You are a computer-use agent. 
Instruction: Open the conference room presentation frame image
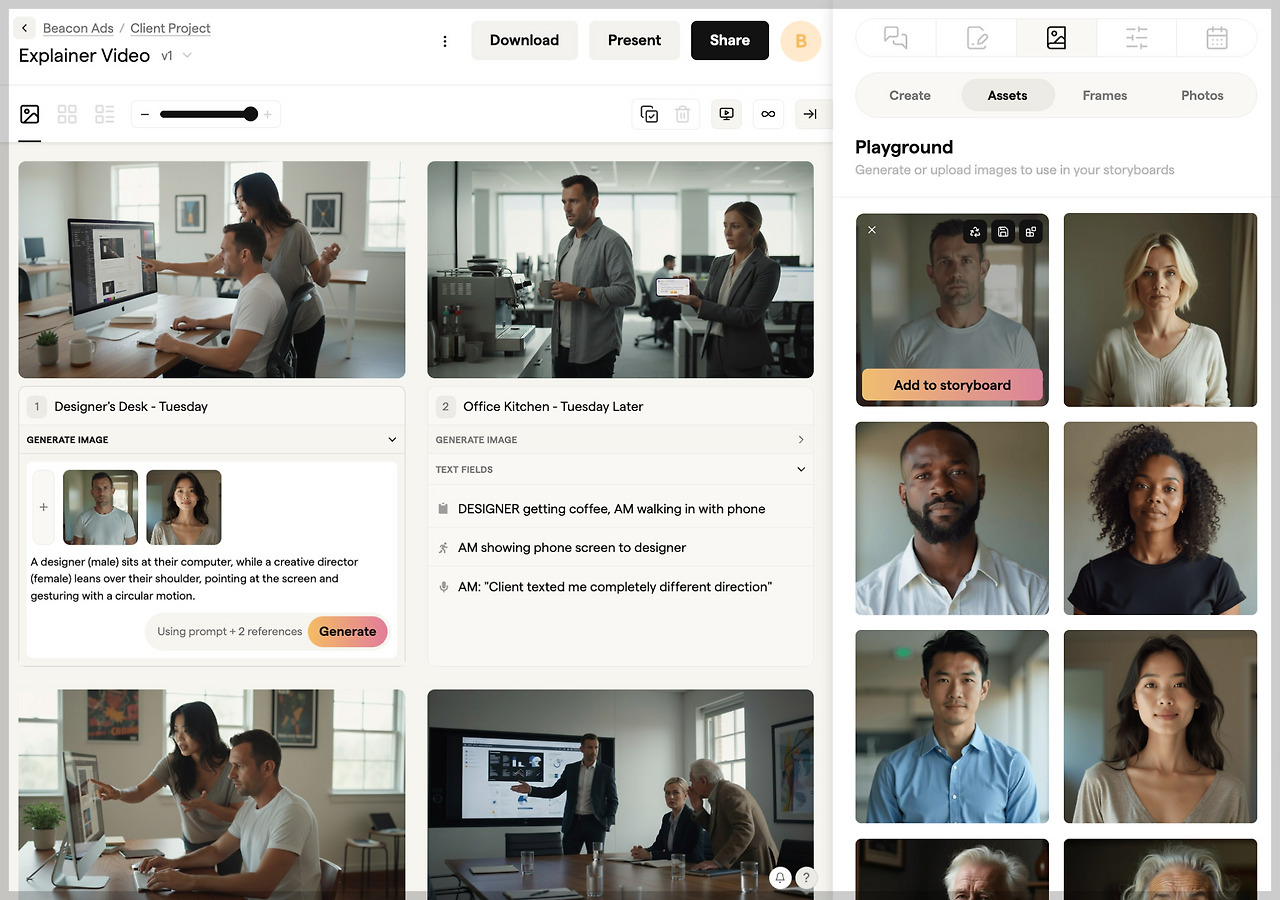tap(620, 794)
